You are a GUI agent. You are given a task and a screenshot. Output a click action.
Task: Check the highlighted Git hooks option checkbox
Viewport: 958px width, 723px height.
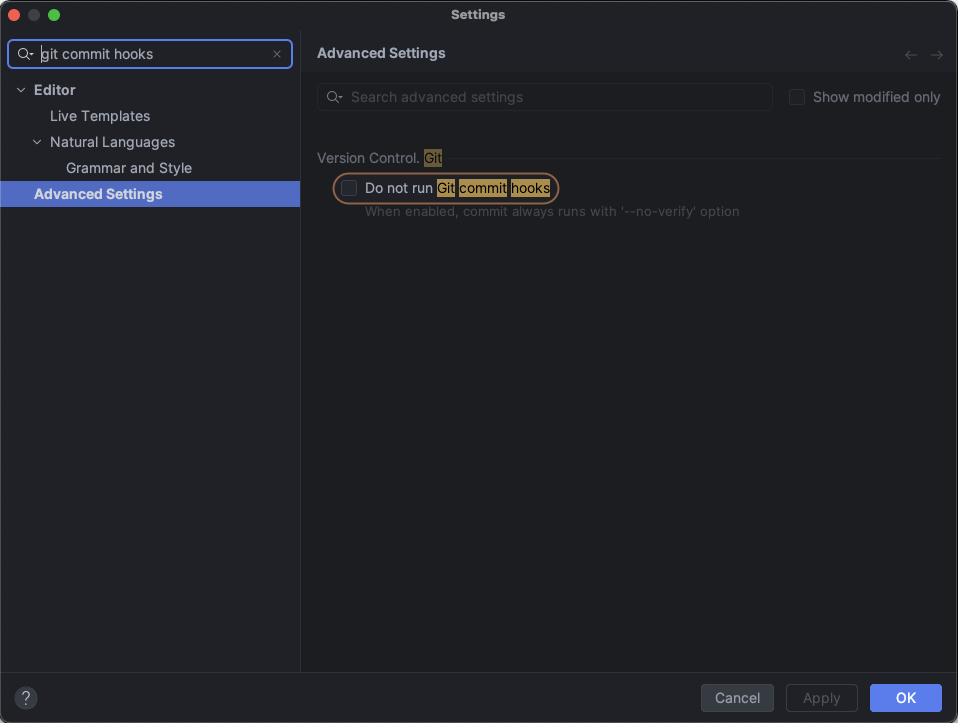pyautogui.click(x=348, y=188)
